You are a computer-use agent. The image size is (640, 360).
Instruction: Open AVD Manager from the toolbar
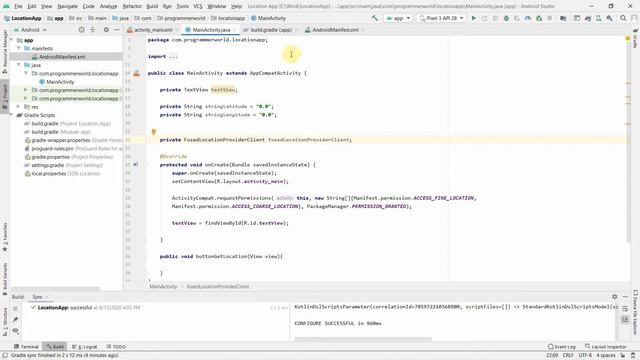(599, 18)
